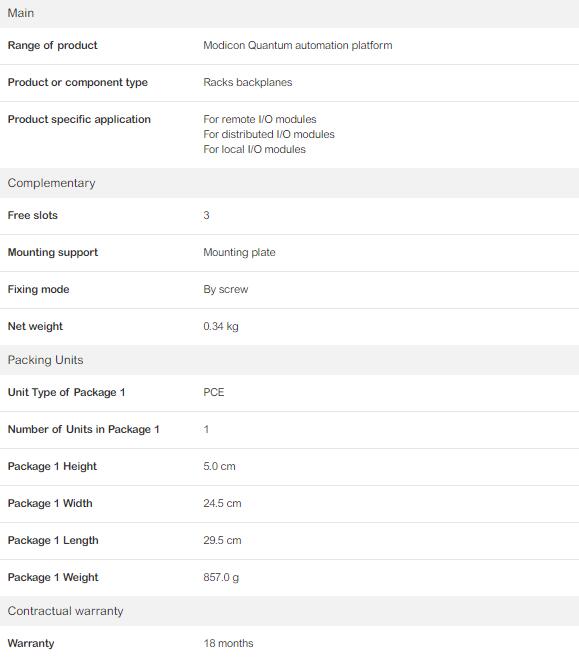Click the By screw fixing mode value
This screenshot has height=663, width=579.
point(225,289)
